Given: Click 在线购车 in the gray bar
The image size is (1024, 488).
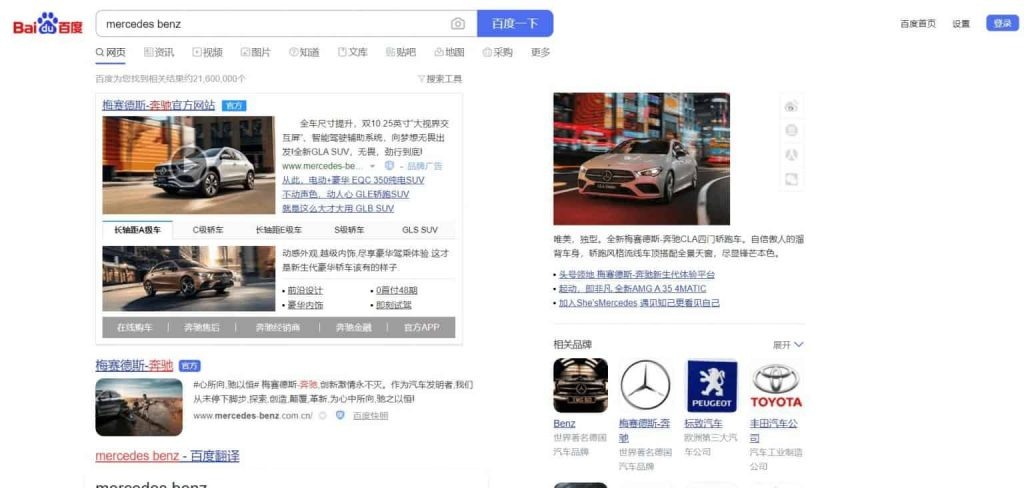Looking at the screenshot, I should point(135,327).
